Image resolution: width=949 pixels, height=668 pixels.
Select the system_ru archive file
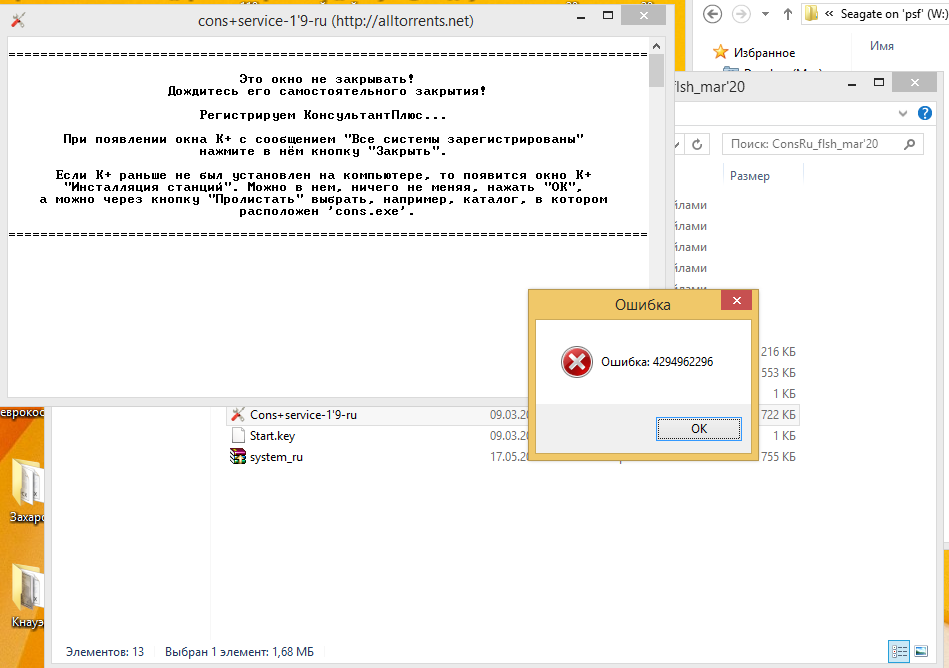pyautogui.click(x=276, y=457)
